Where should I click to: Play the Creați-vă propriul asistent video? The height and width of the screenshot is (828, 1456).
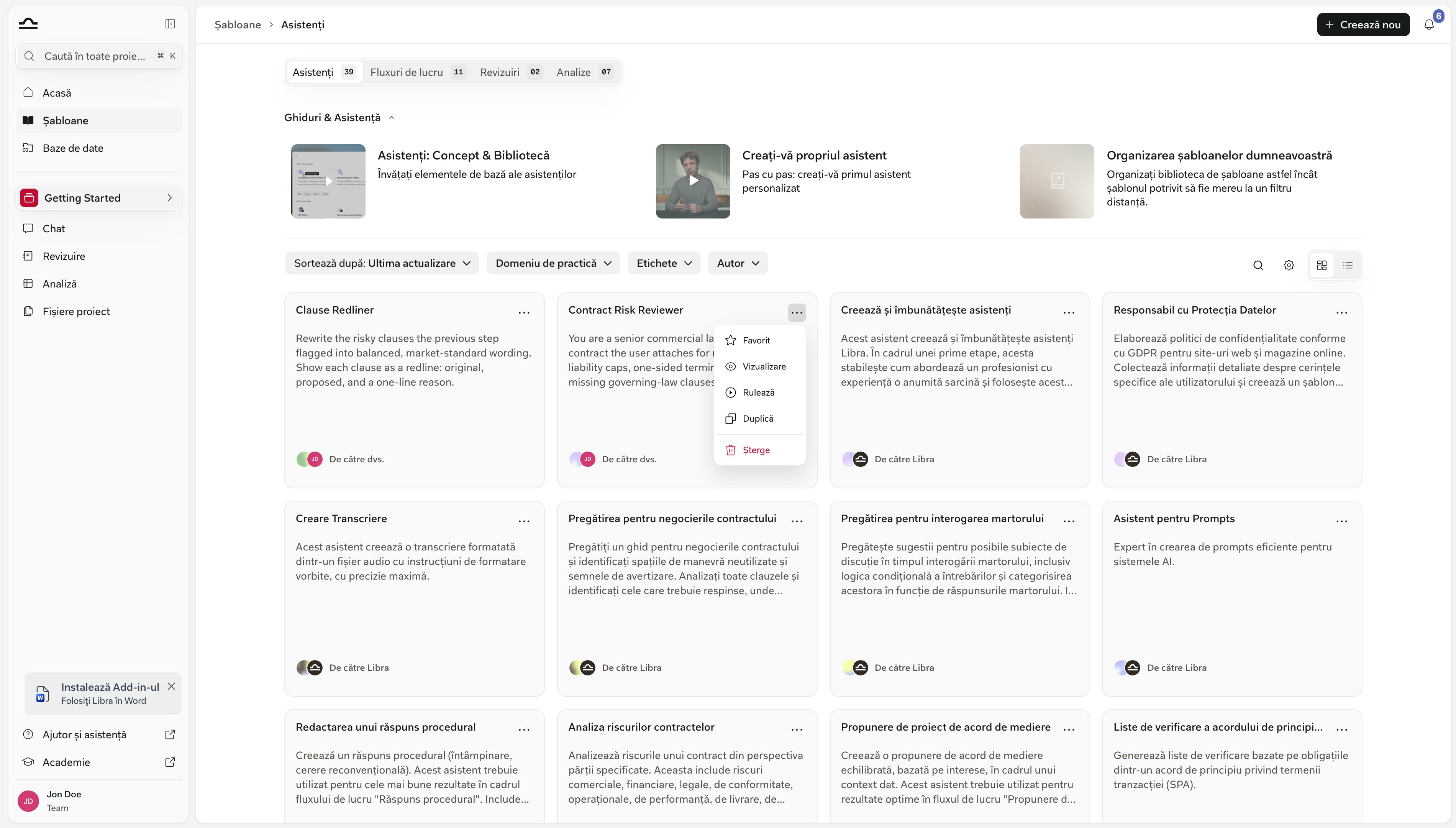click(693, 181)
